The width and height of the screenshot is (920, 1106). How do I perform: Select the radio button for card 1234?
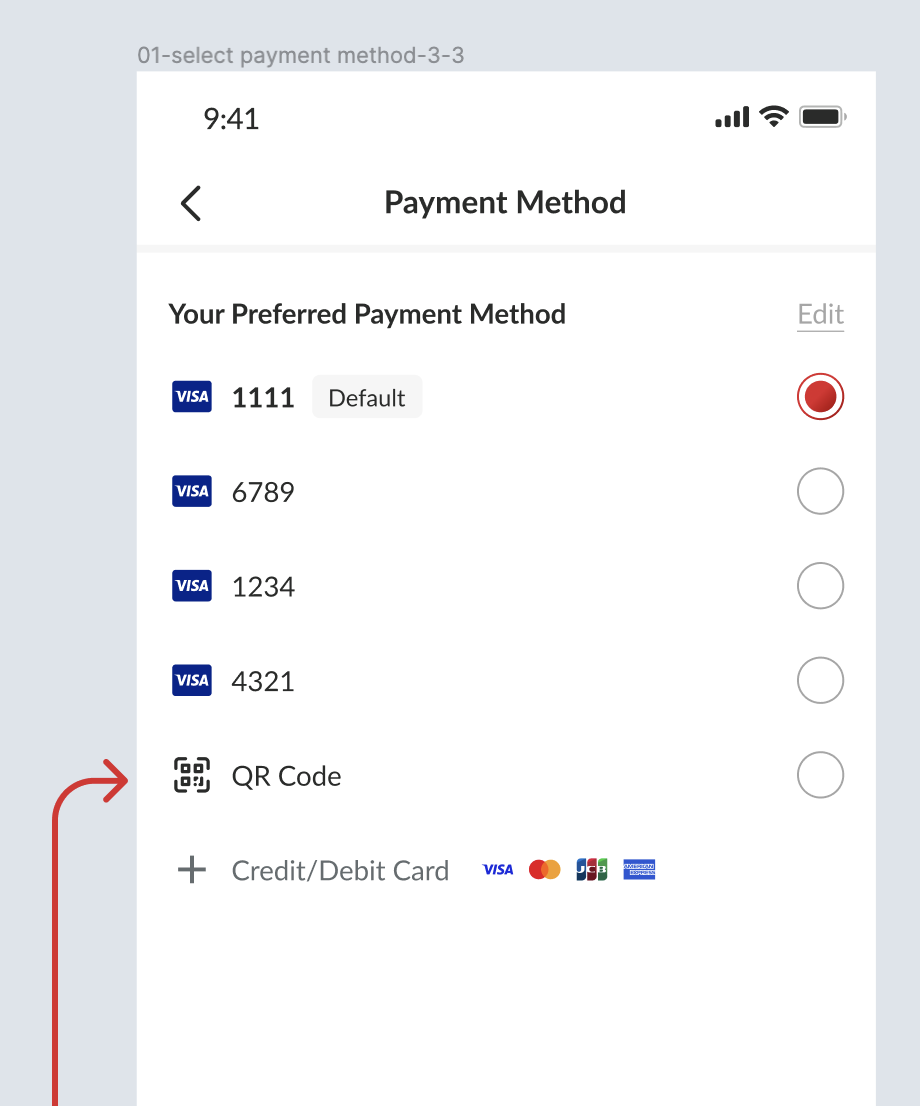click(820, 586)
